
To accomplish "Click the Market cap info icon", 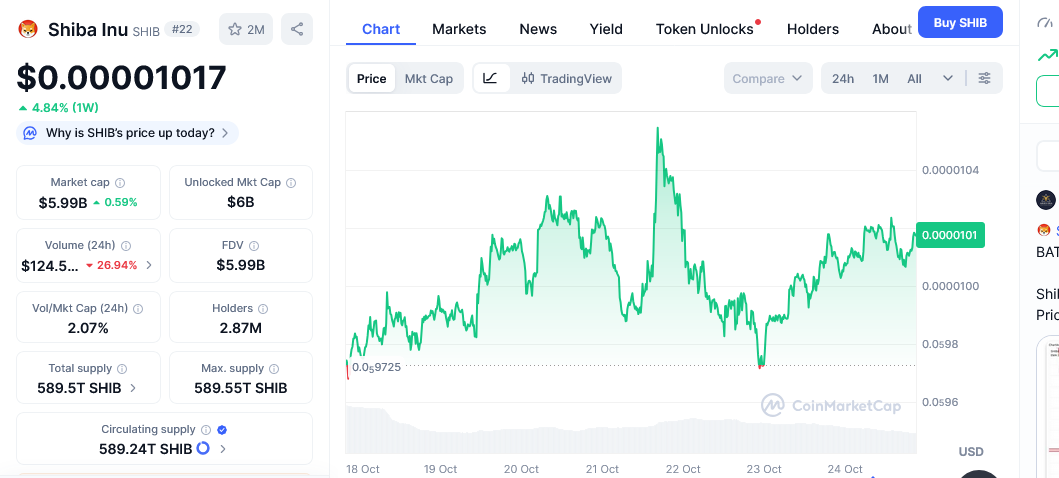I will (x=120, y=183).
